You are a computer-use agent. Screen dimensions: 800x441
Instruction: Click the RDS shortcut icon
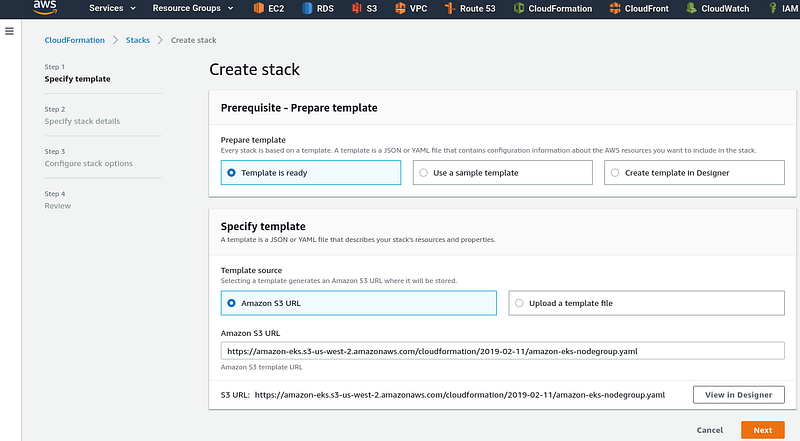click(307, 8)
